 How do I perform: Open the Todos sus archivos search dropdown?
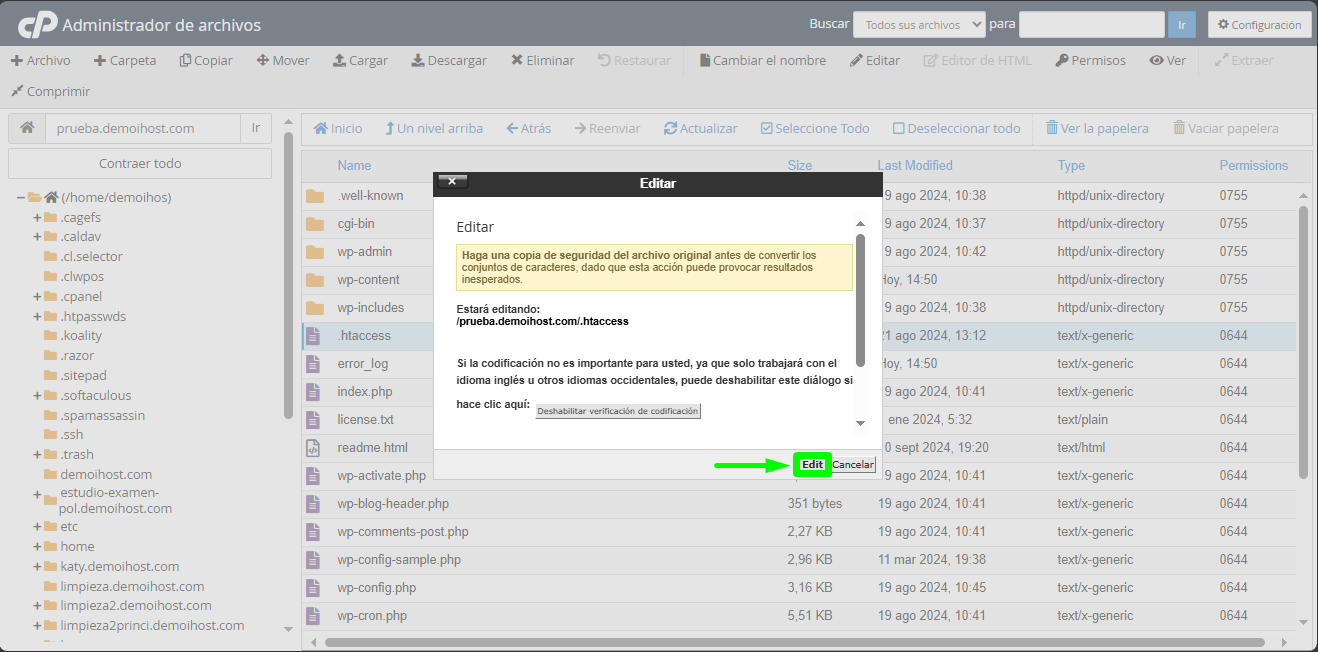(x=918, y=24)
